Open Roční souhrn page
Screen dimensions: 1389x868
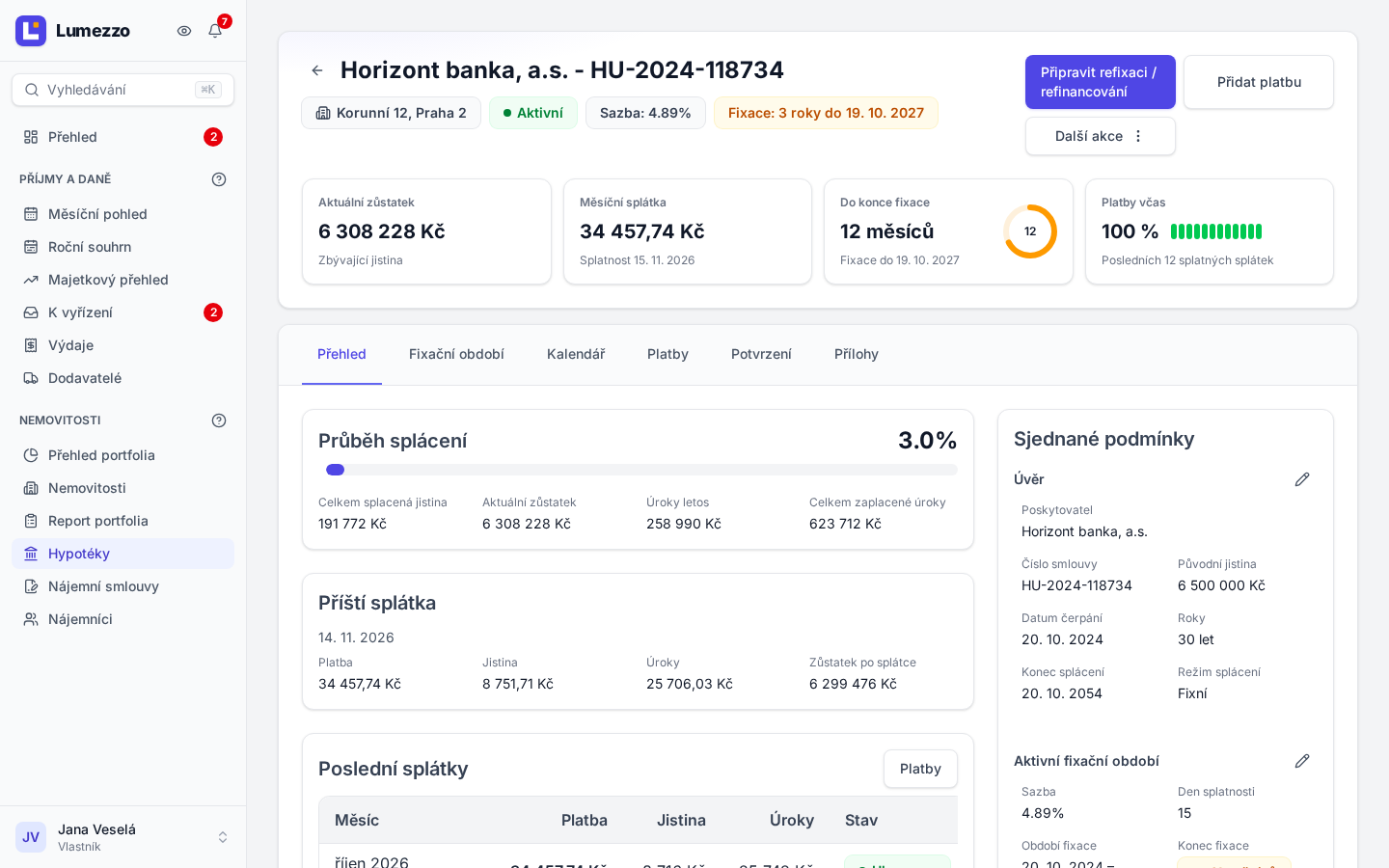[123, 247]
